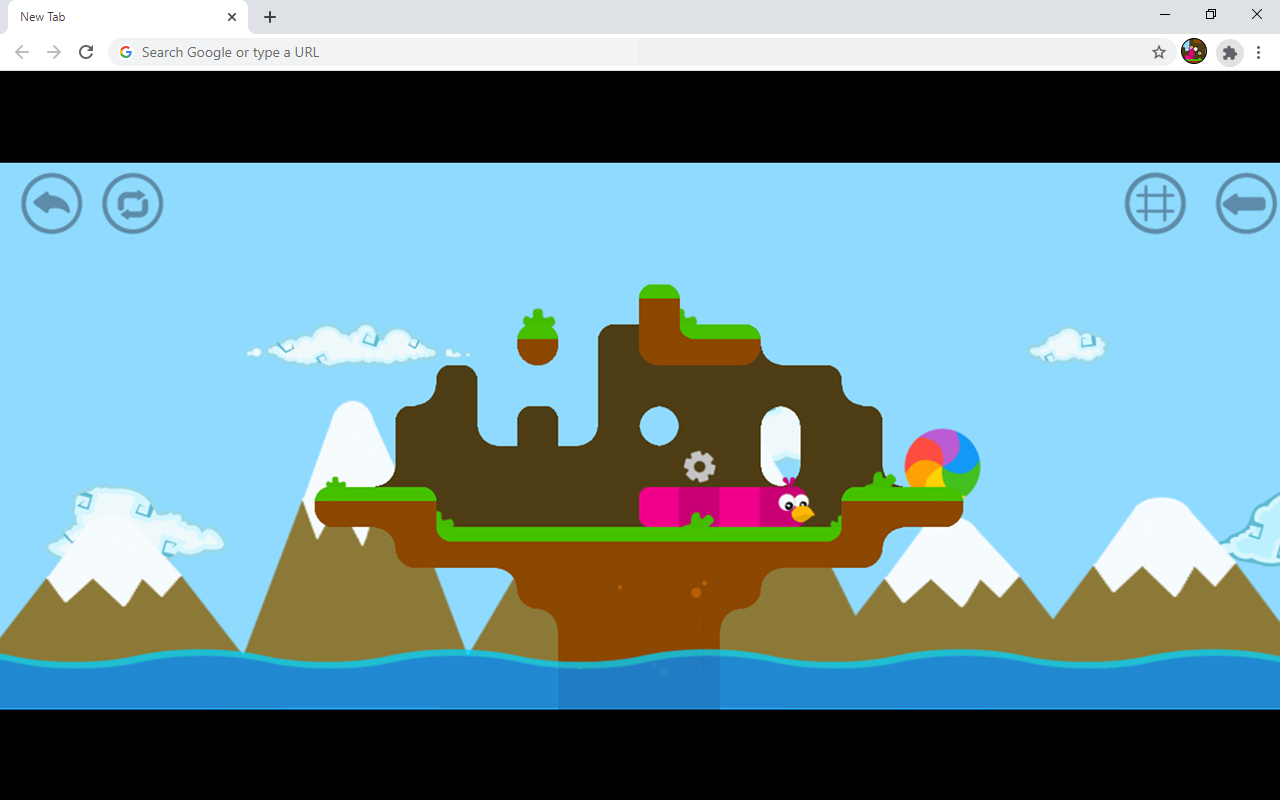Restart the current level
The image size is (1280, 800).
132,203
